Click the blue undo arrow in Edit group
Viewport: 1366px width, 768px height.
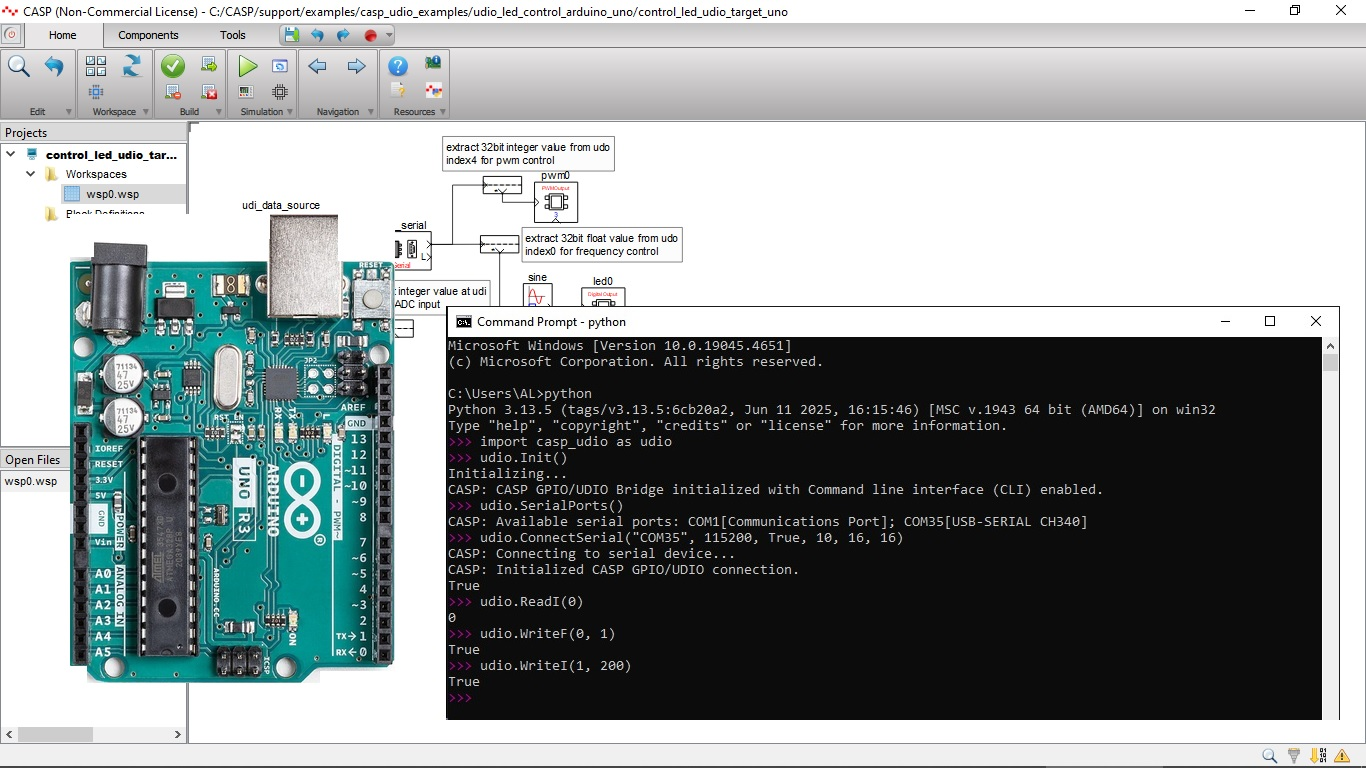(x=54, y=66)
